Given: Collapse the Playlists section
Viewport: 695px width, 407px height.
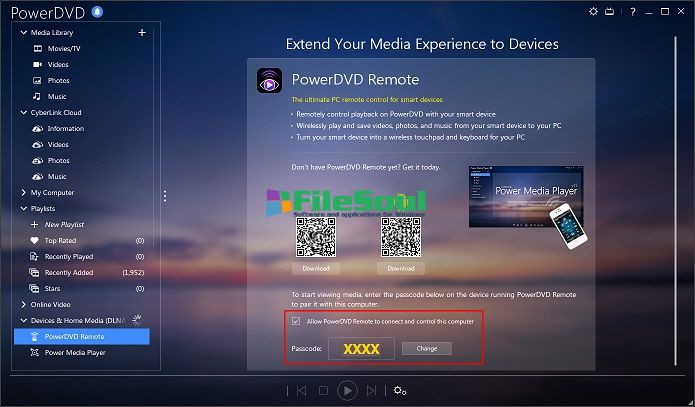Looking at the screenshot, I should [x=23, y=208].
